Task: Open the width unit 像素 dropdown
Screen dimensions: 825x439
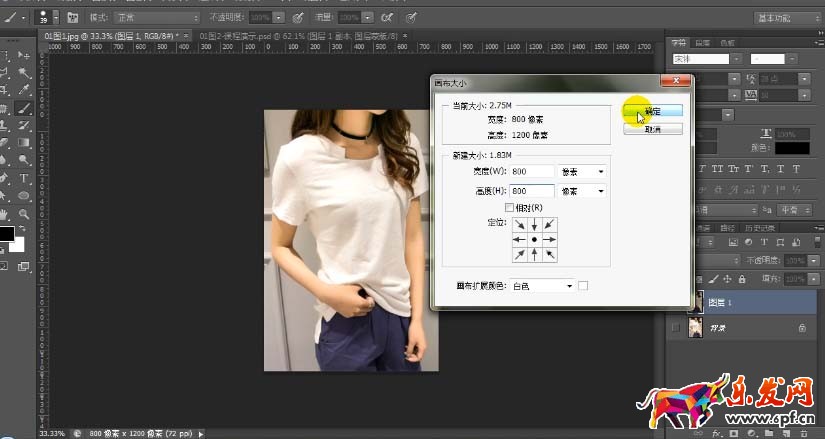Action: (x=583, y=171)
